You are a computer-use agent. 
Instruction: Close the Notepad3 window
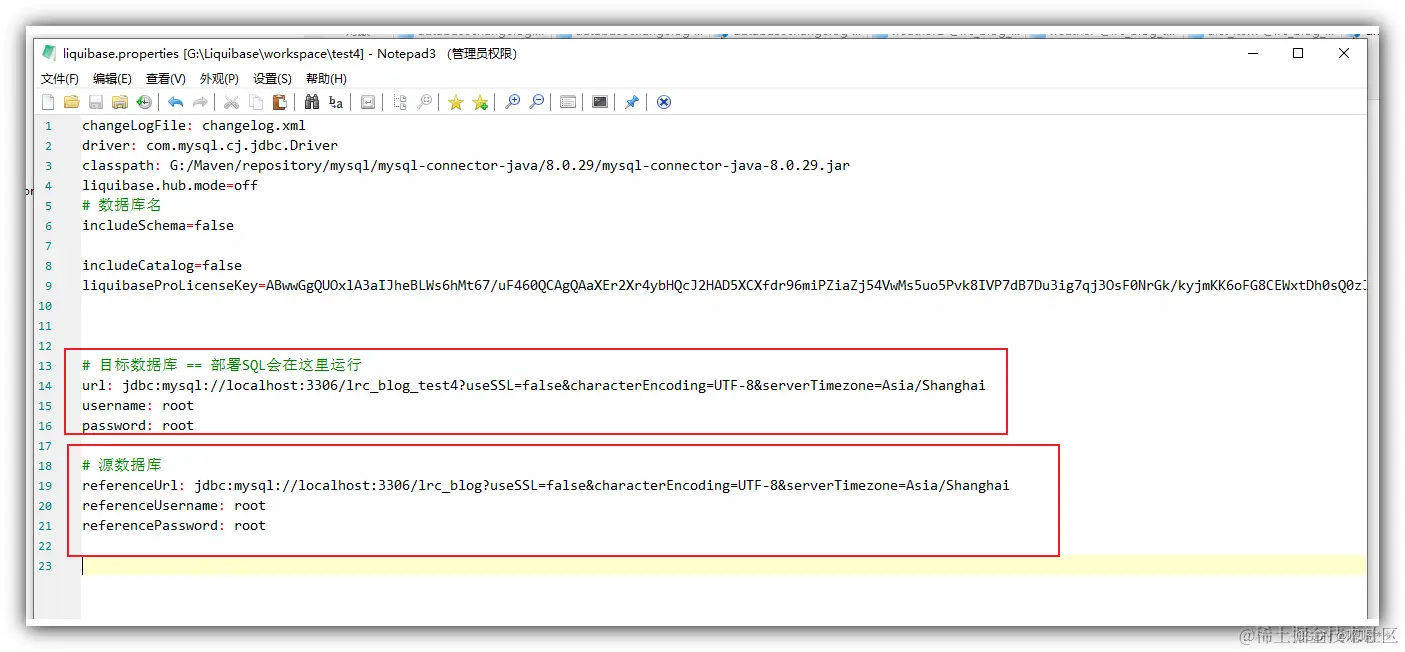pyautogui.click(x=1344, y=54)
